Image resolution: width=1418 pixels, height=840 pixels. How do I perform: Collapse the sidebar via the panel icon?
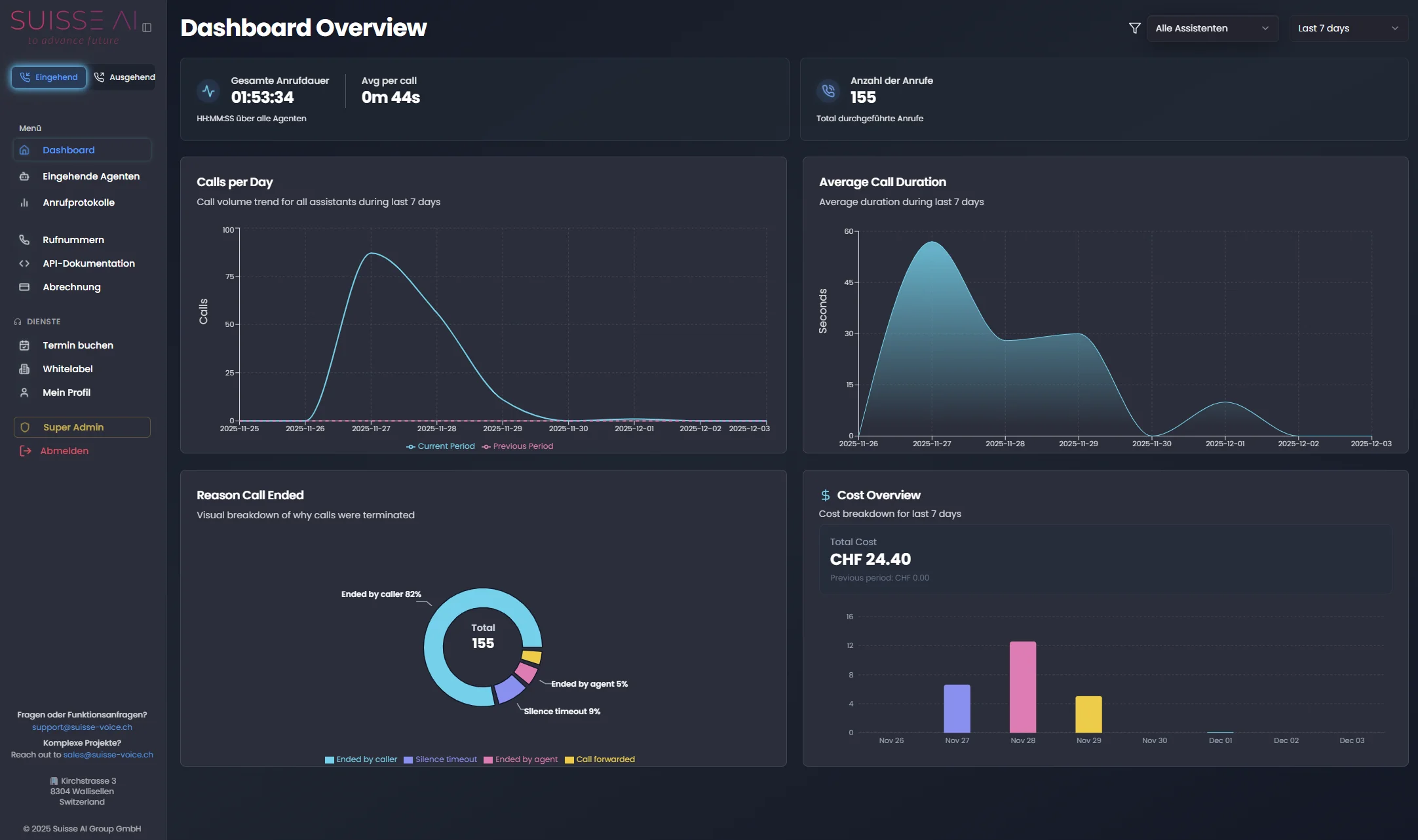(147, 28)
